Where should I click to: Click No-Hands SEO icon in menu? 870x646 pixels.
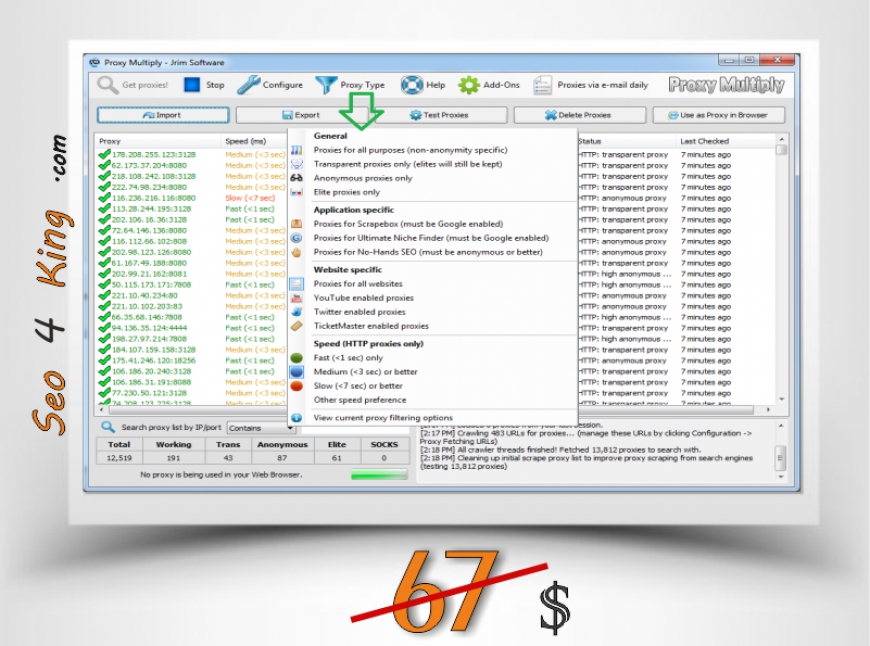297,252
